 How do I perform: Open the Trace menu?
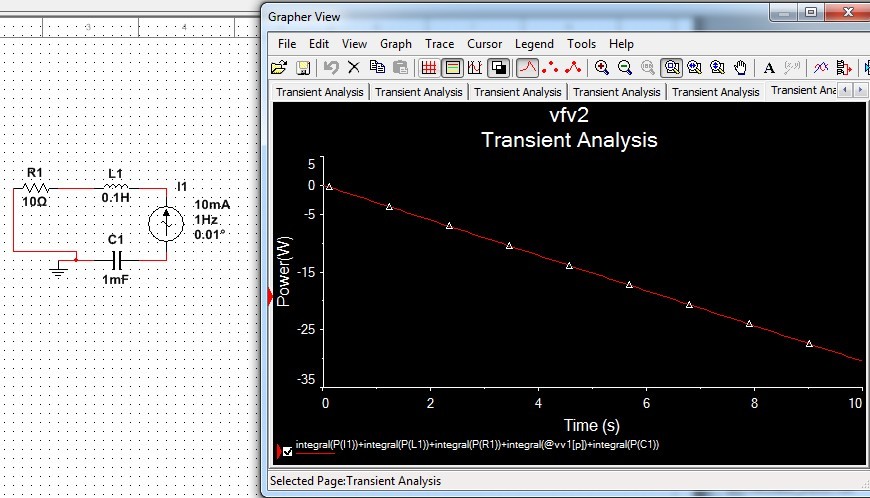pyautogui.click(x=439, y=44)
